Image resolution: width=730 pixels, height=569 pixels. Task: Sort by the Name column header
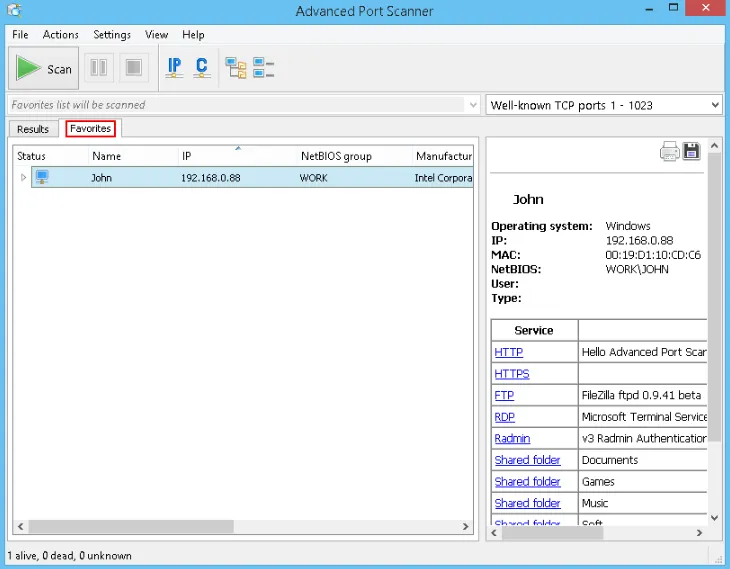point(133,156)
